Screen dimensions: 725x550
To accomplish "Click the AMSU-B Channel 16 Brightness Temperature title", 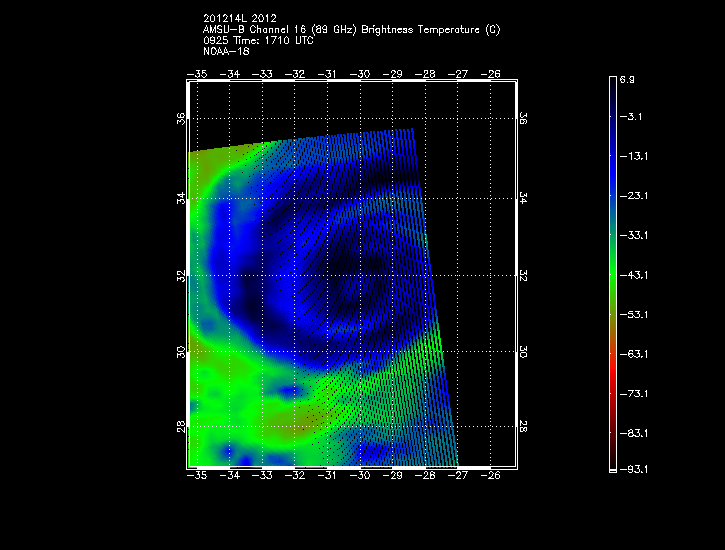I will click(x=351, y=30).
